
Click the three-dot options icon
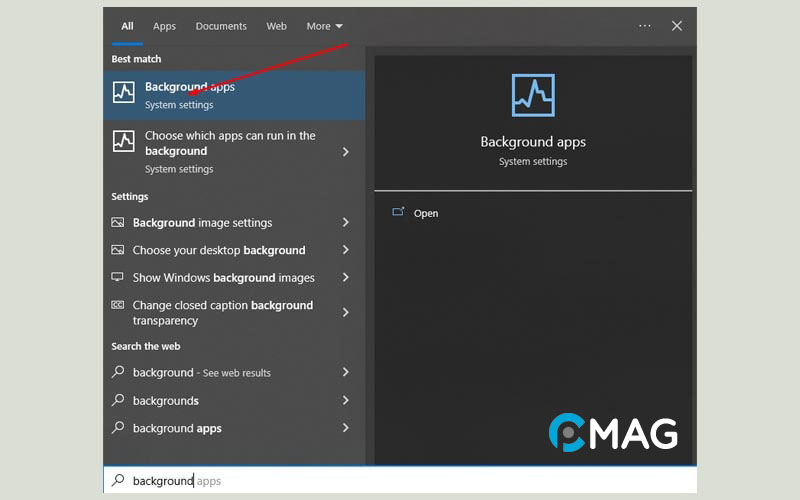(645, 26)
